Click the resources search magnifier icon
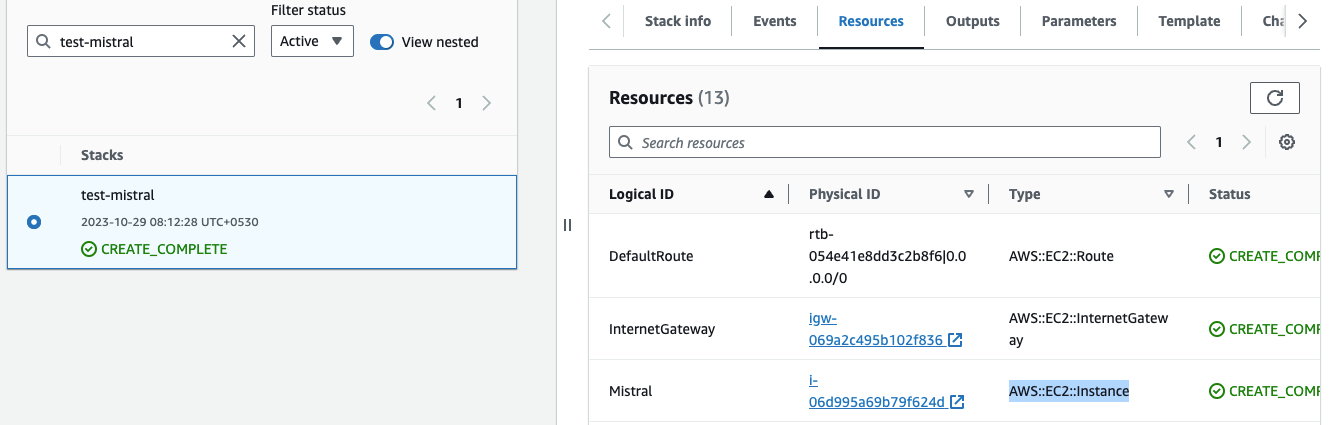 [626, 143]
